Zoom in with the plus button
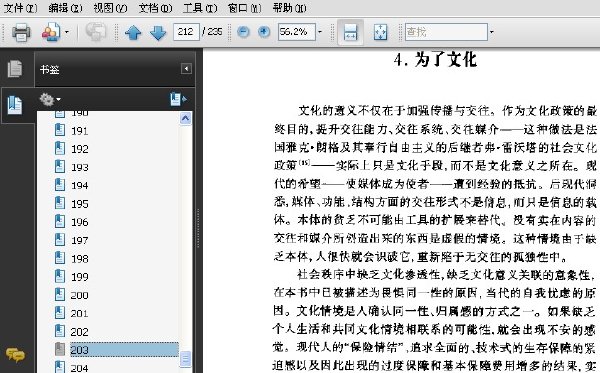This screenshot has height=373, width=600. click(264, 32)
